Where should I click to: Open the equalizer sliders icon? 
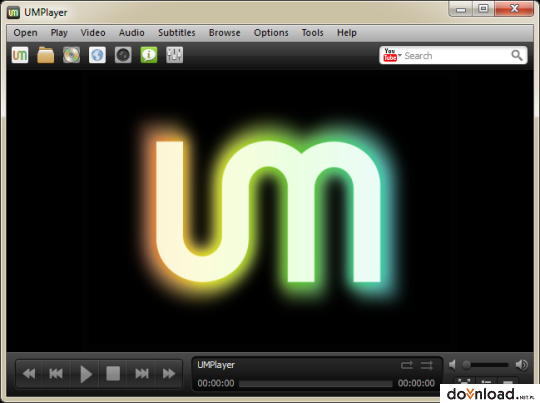(x=175, y=55)
